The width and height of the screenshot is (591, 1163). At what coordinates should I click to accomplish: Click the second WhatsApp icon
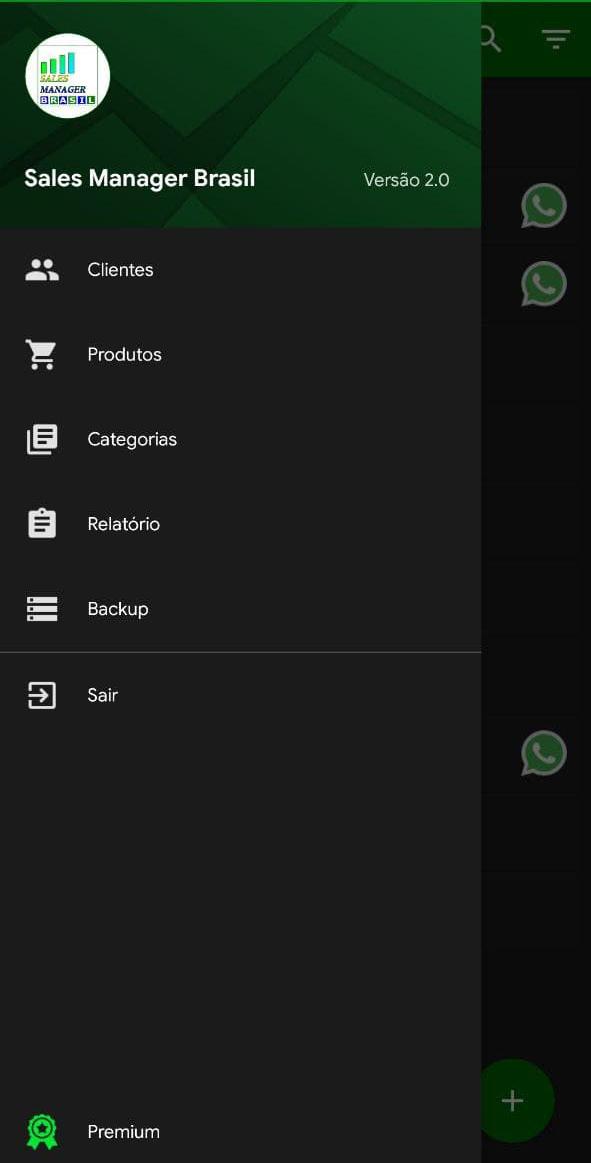point(544,283)
